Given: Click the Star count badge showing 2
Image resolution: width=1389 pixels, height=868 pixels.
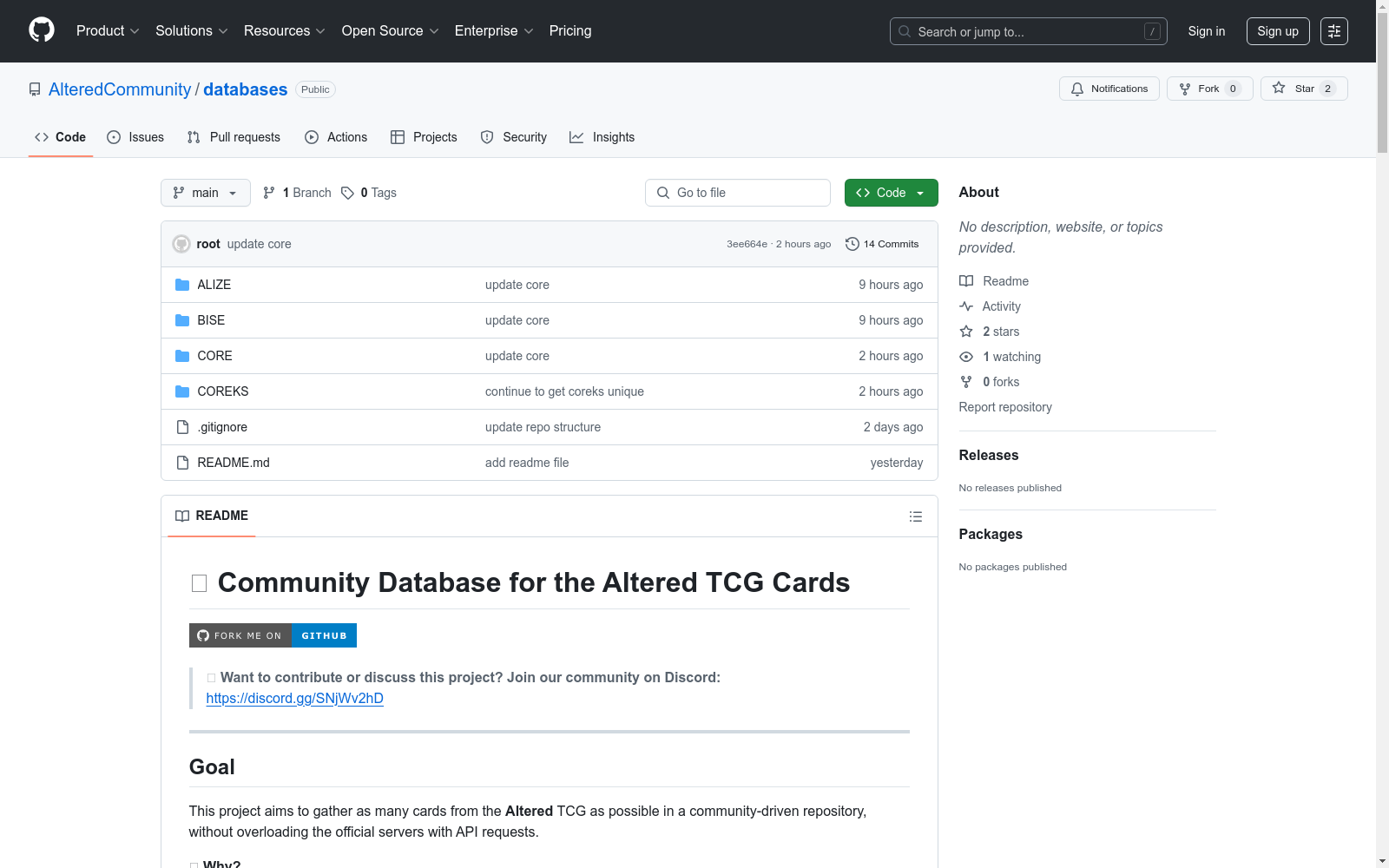Looking at the screenshot, I should (1327, 89).
